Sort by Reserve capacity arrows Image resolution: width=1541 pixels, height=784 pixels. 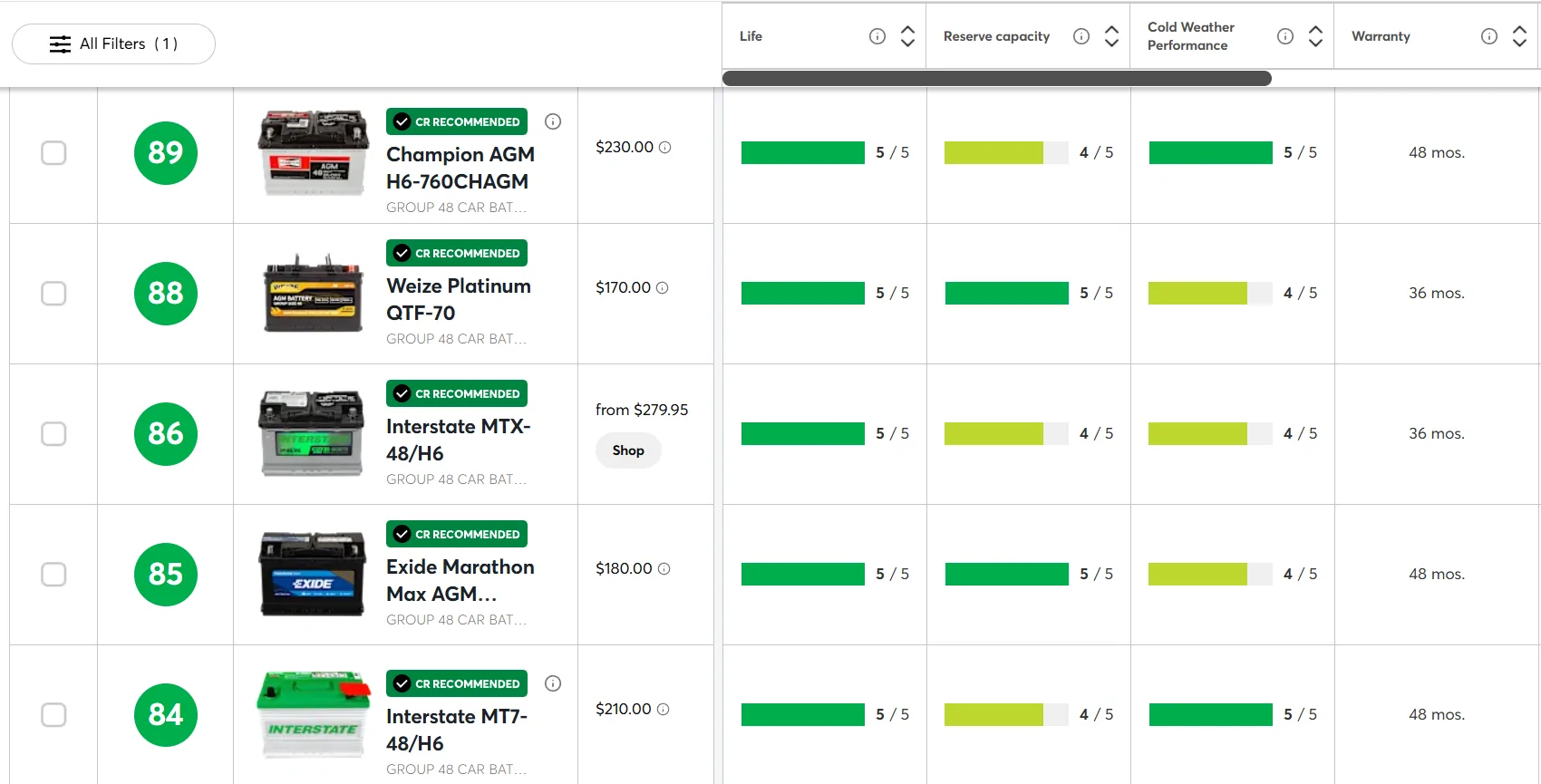1111,36
